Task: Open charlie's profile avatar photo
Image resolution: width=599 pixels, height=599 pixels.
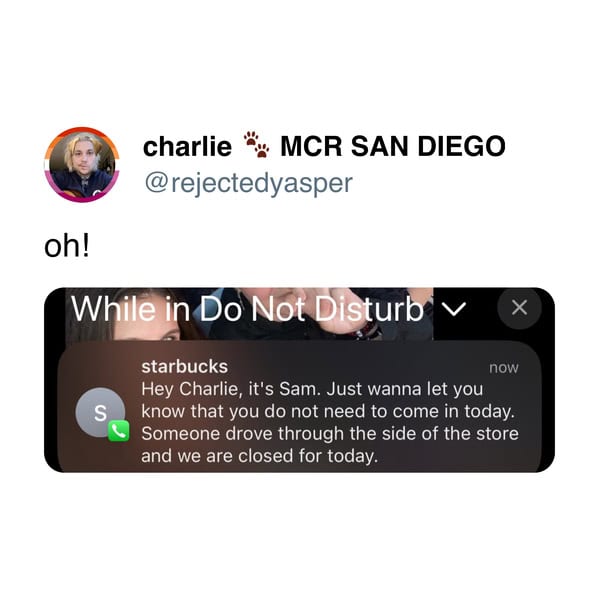Action: pos(82,165)
